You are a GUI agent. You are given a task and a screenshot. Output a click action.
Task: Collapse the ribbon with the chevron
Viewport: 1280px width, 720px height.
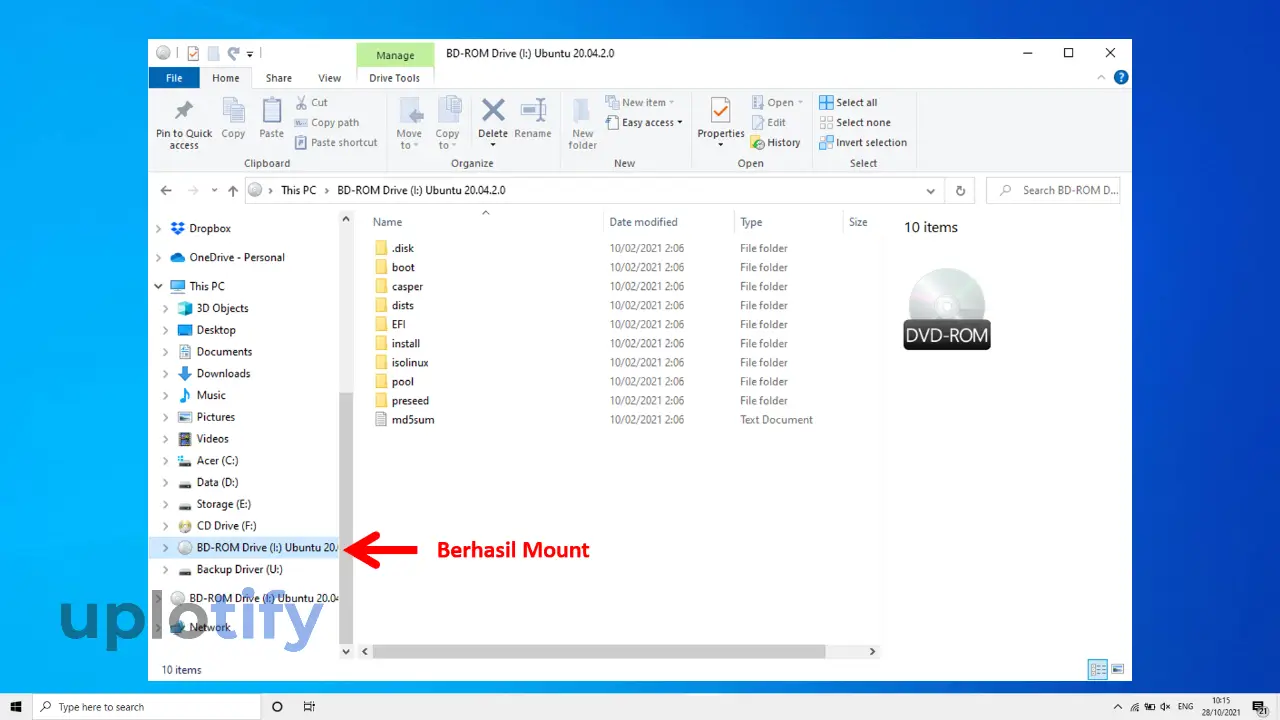pyautogui.click(x=1103, y=77)
